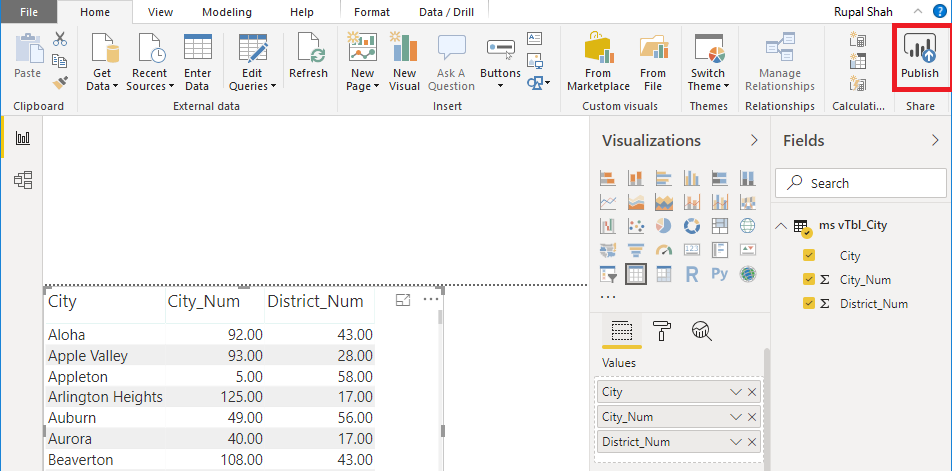Switch to Report view in left sidebar
952x471 pixels.
pyautogui.click(x=23, y=138)
